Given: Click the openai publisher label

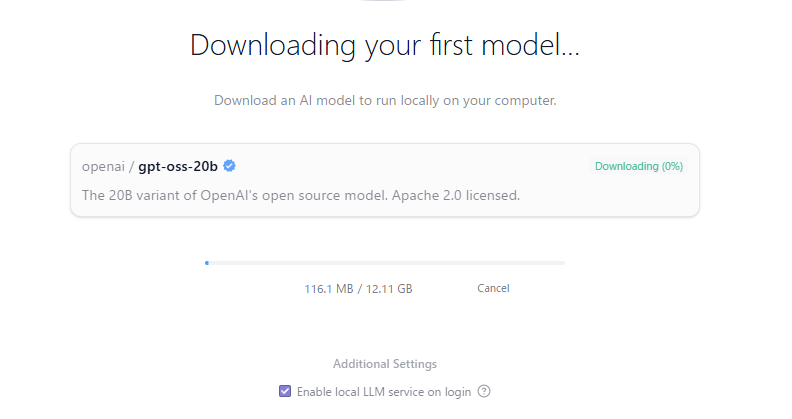Looking at the screenshot, I should (x=103, y=166).
